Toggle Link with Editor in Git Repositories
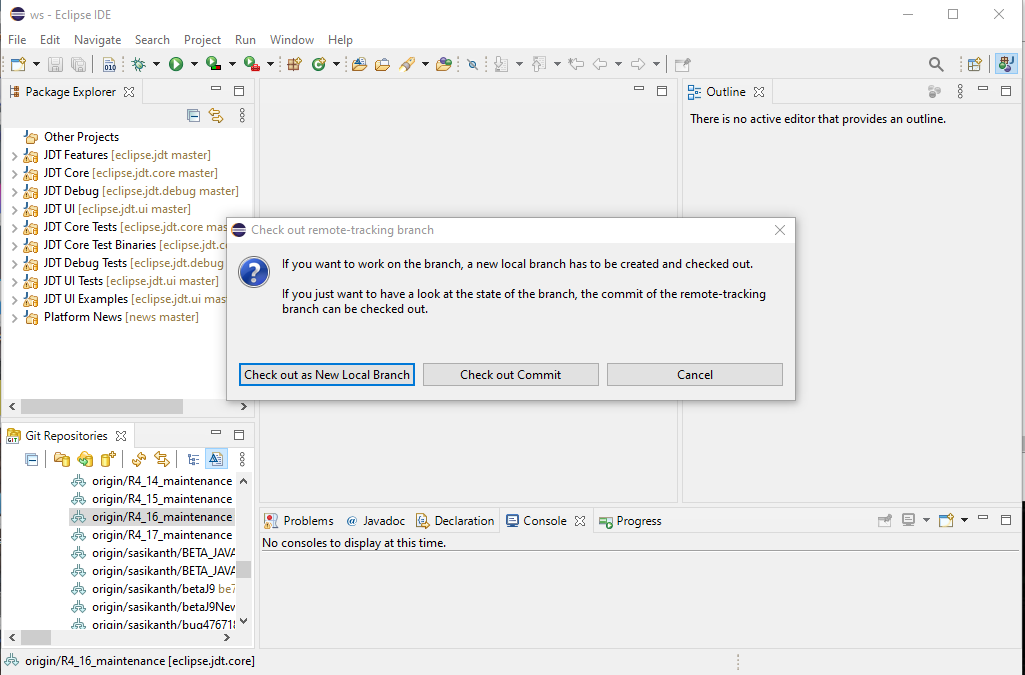 161,459
